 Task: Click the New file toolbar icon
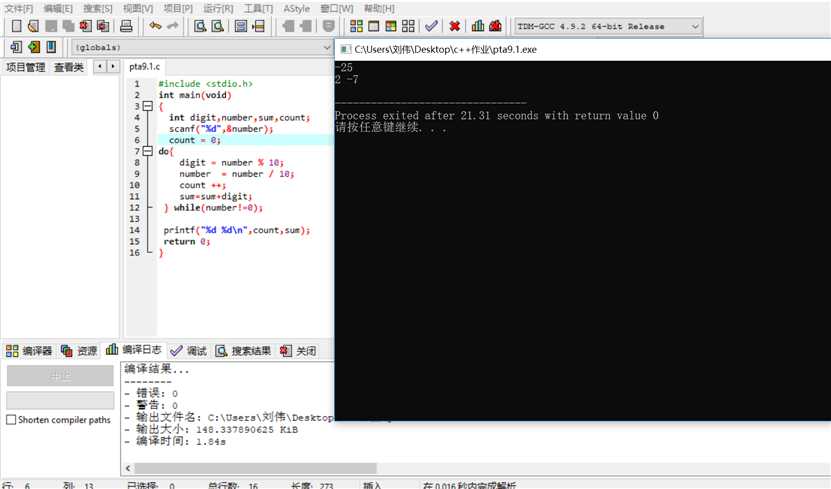(x=16, y=26)
